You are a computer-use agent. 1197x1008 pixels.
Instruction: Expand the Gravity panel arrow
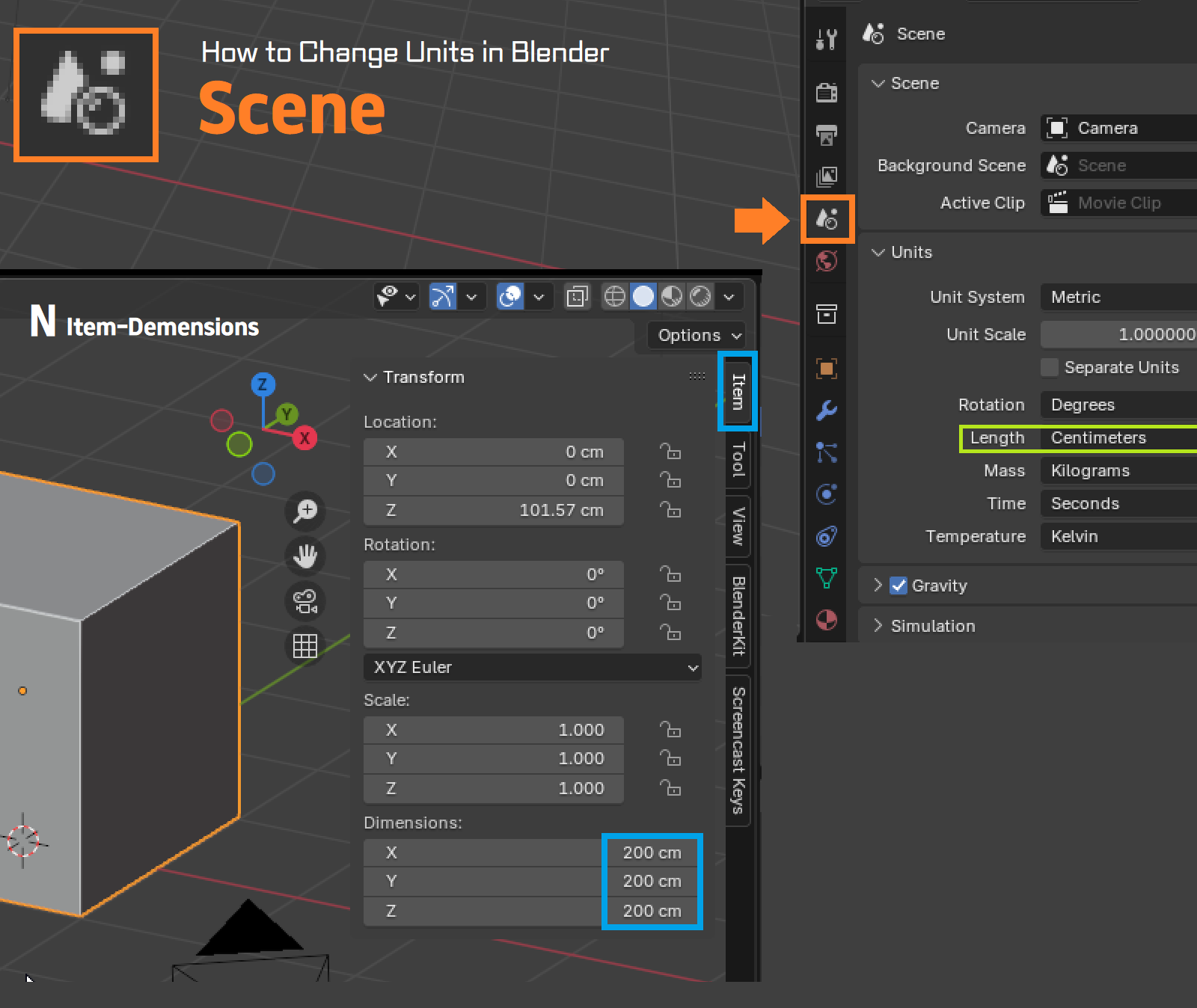[878, 585]
